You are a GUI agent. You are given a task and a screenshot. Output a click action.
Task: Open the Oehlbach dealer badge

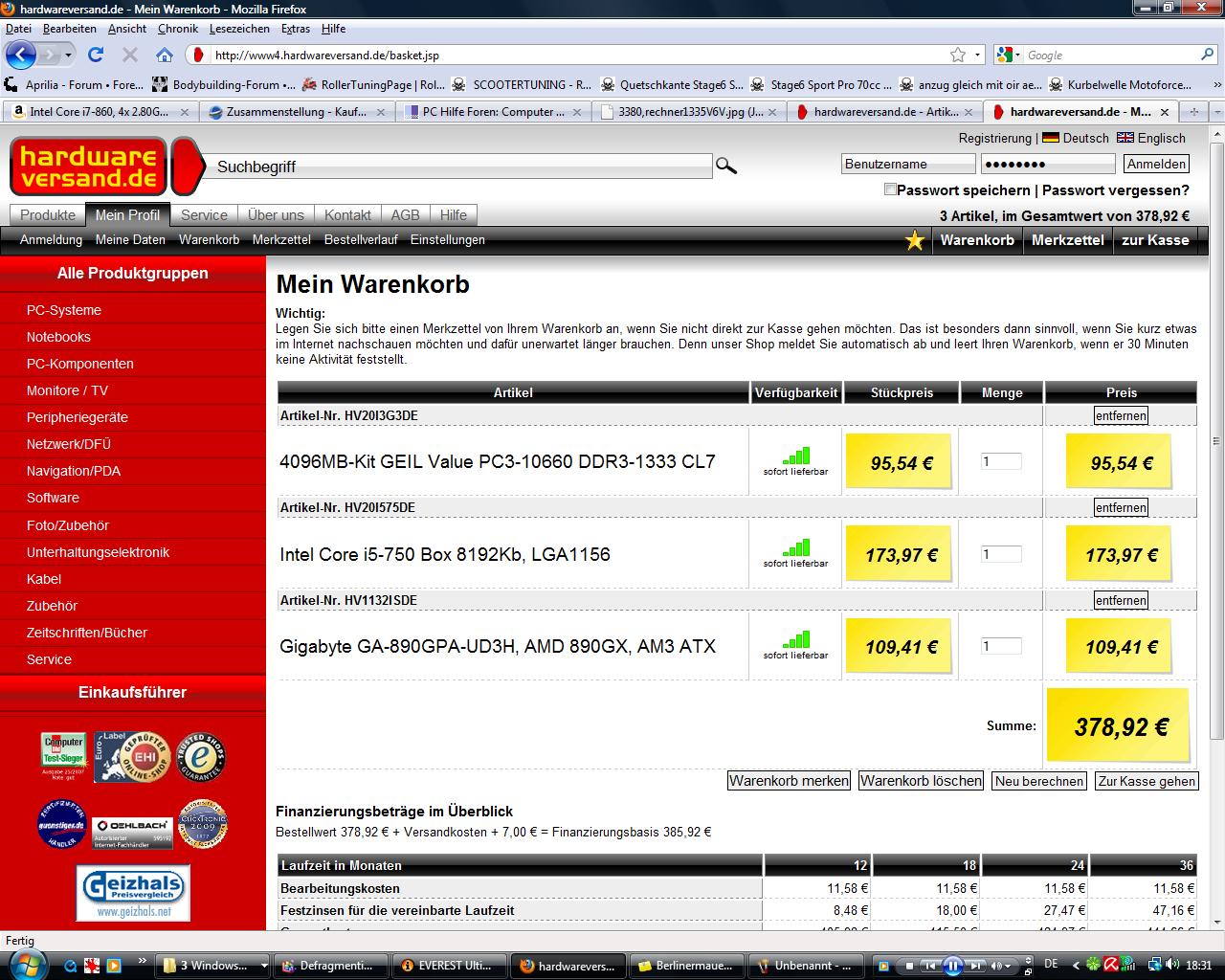133,833
